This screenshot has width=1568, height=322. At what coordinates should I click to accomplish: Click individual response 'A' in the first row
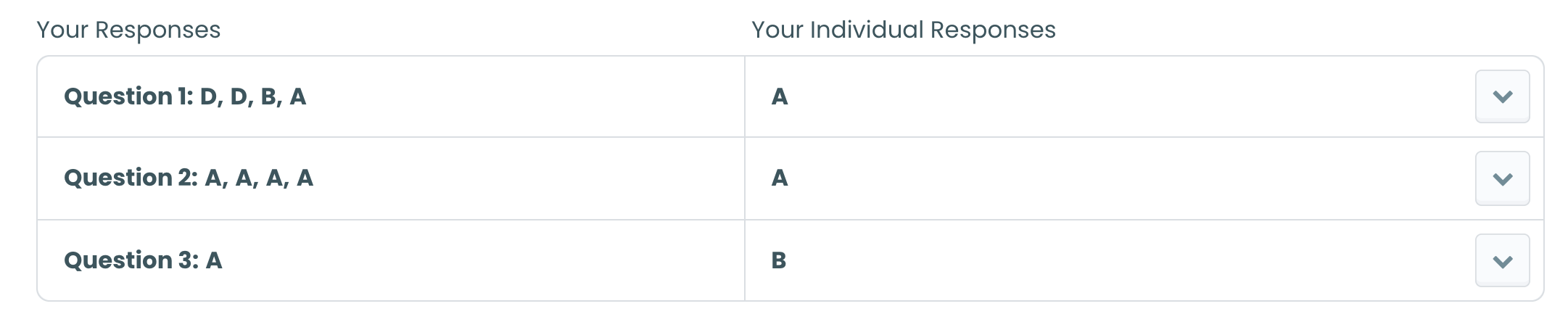coord(780,96)
